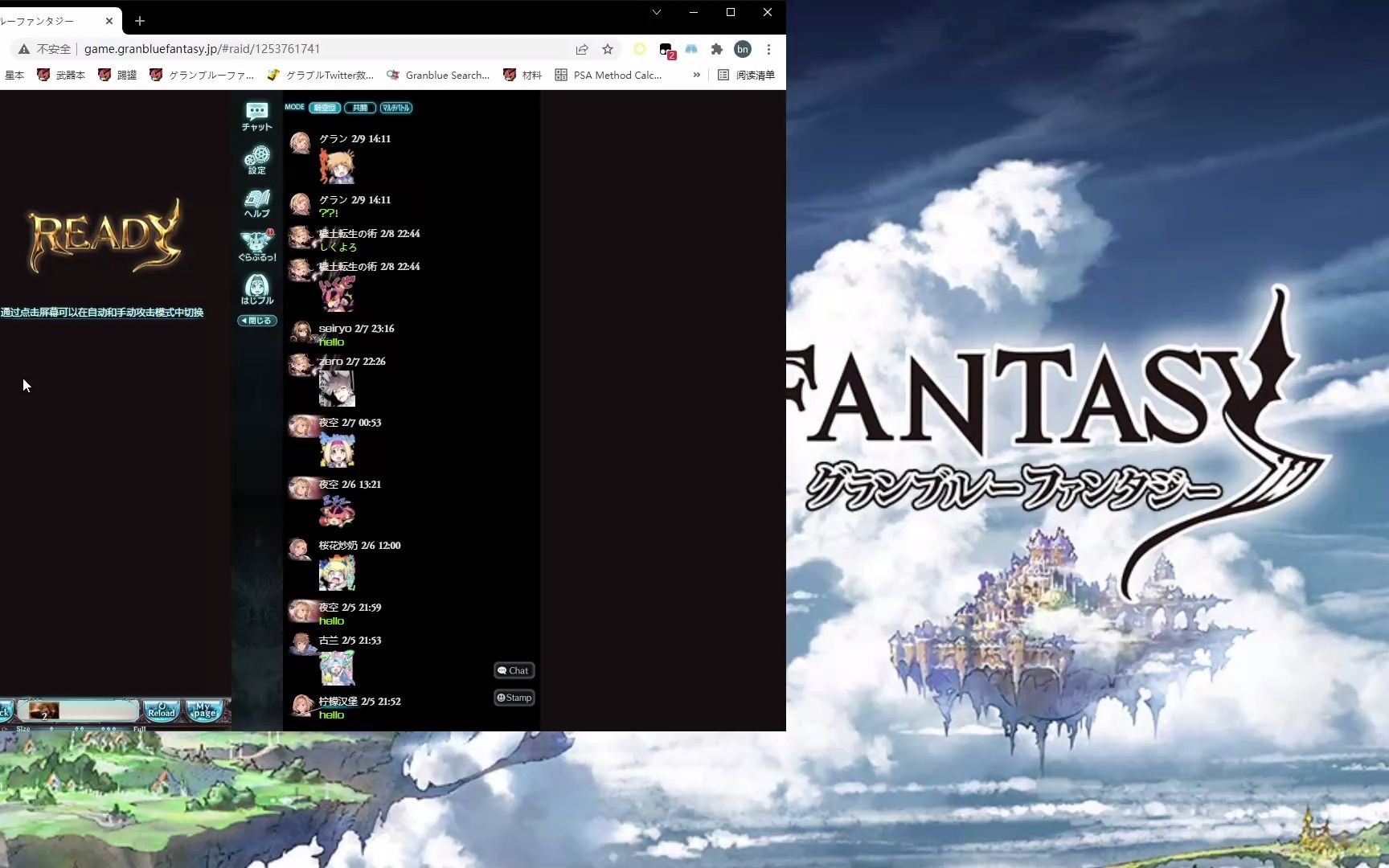Share this page via the share icon
Image resolution: width=1389 pixels, height=868 pixels.
[582, 49]
